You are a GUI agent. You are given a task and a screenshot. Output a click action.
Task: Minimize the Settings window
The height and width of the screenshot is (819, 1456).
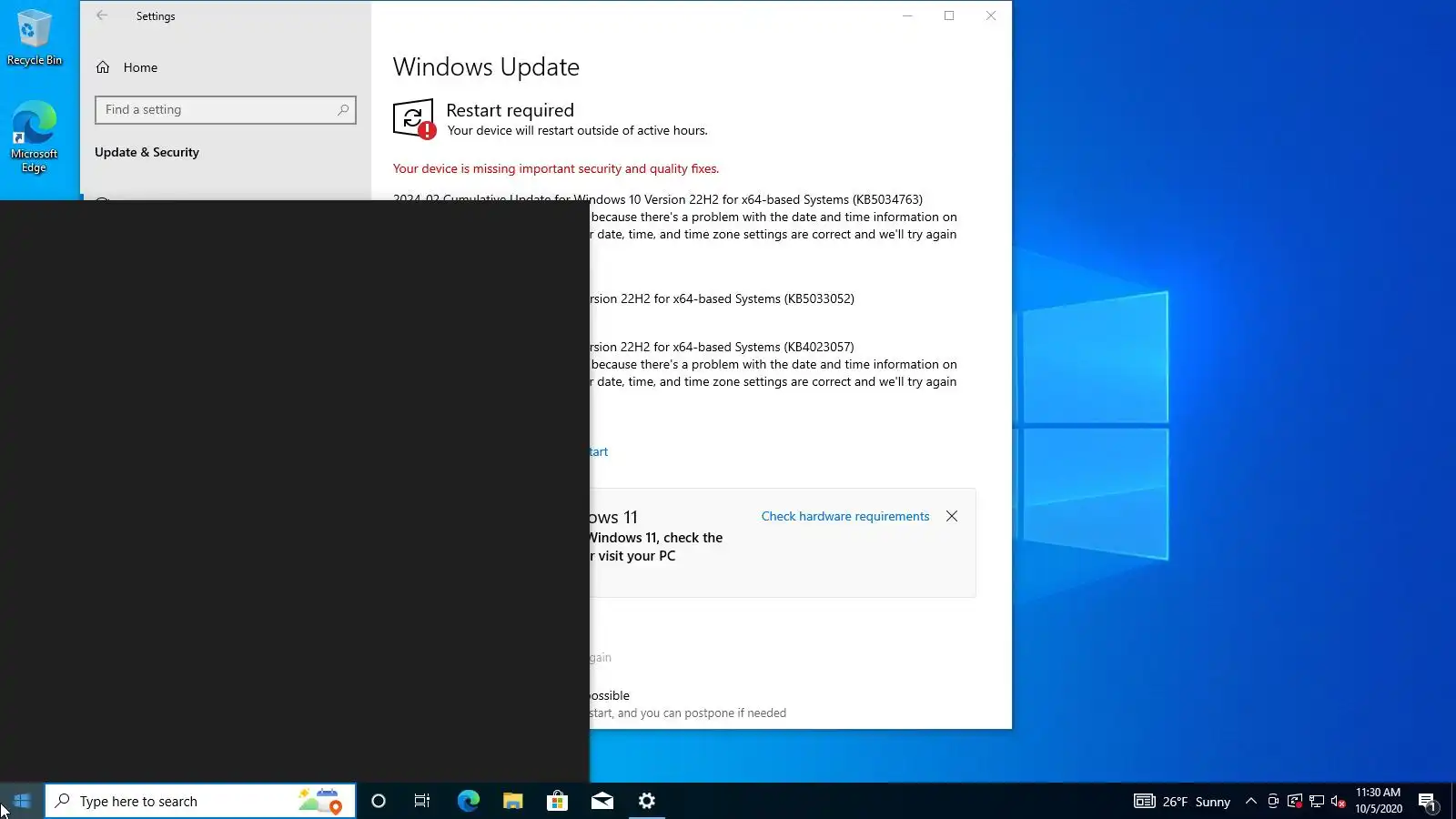tap(907, 15)
